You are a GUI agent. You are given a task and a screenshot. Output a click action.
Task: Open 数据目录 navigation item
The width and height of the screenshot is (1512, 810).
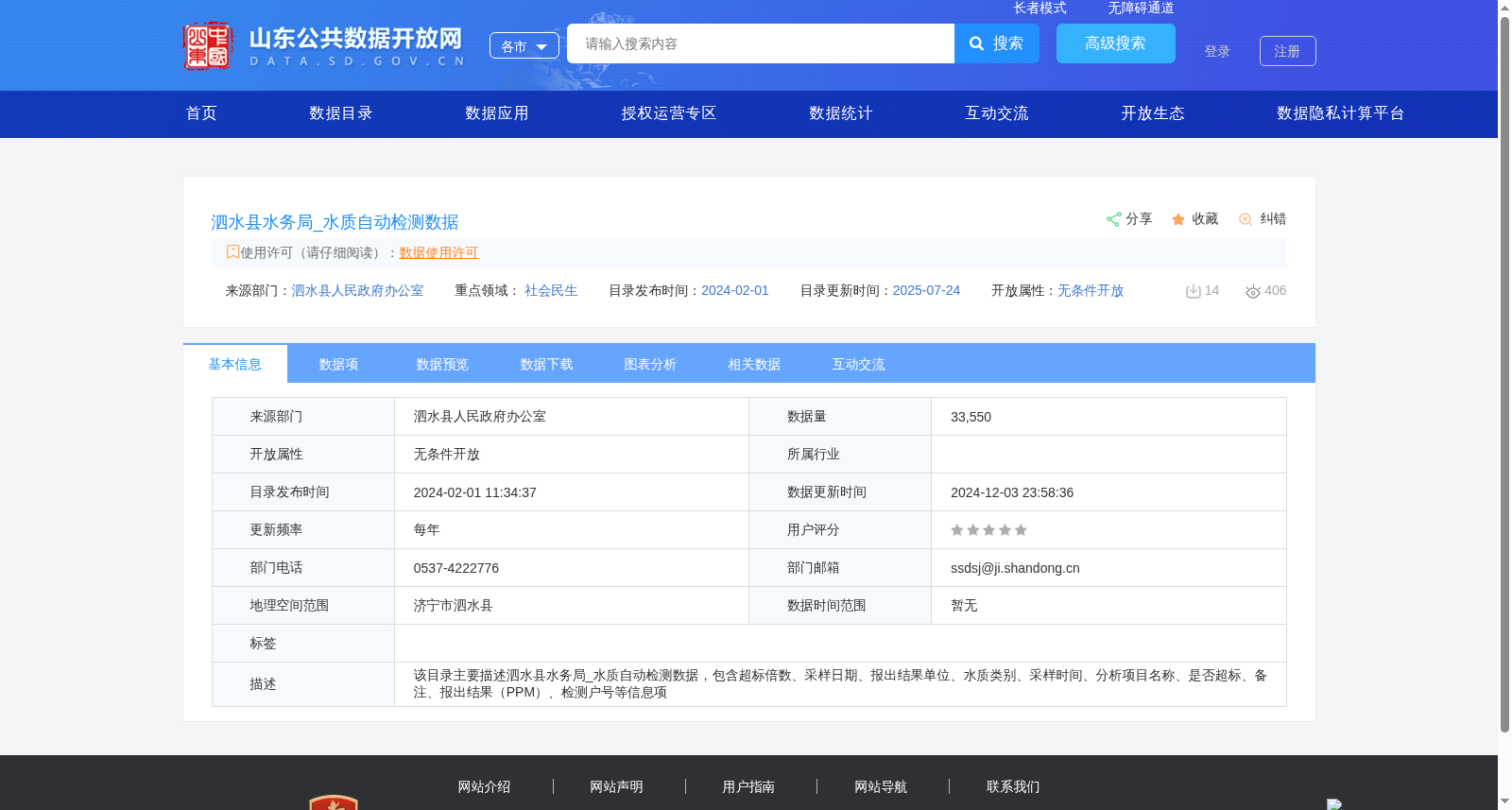(x=341, y=113)
